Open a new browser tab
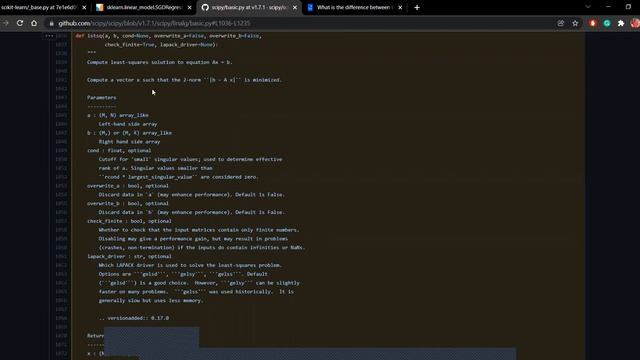The height and width of the screenshot is (360, 640). pyautogui.click(x=417, y=7)
